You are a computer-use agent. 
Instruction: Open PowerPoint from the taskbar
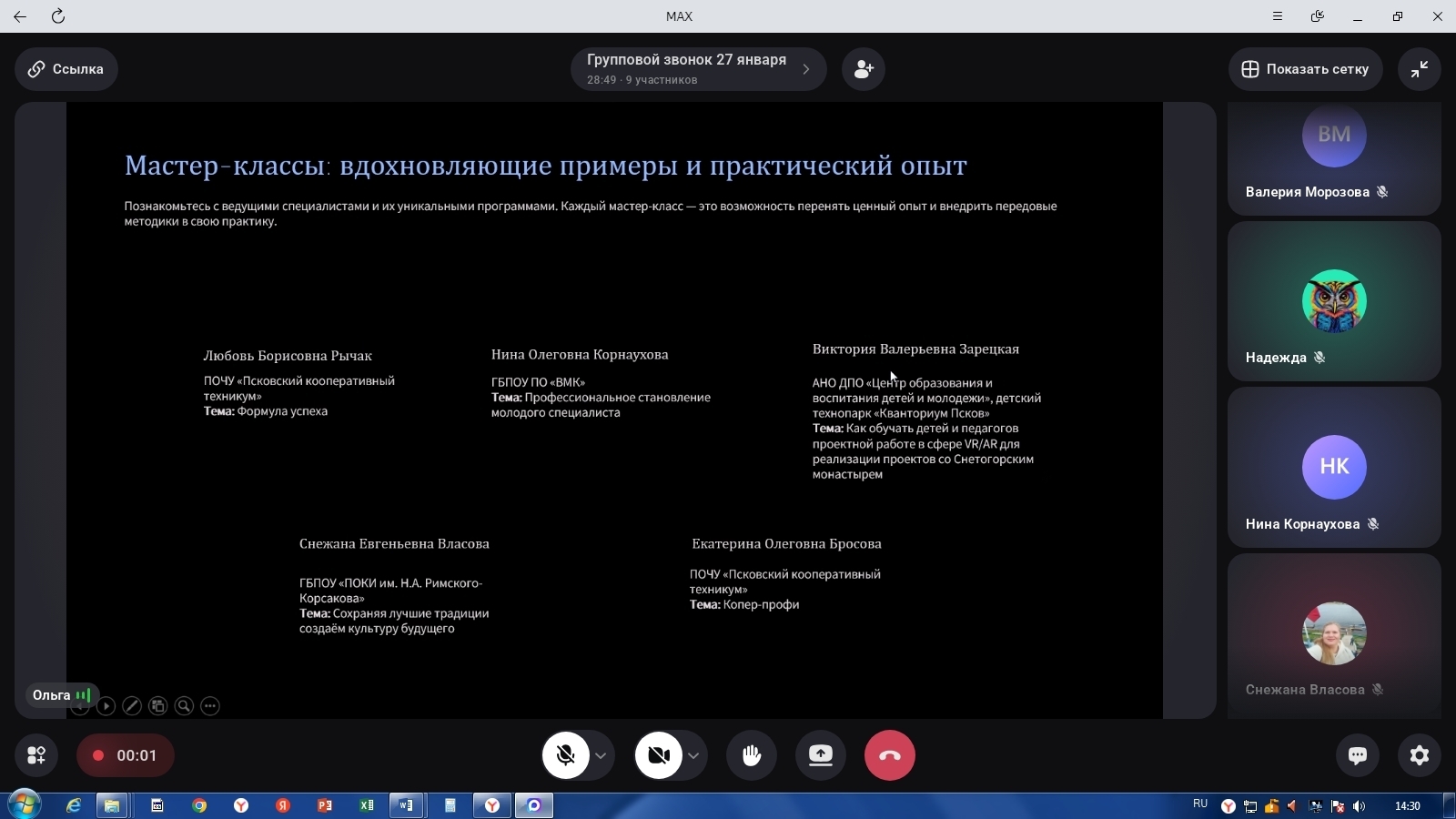pos(325,805)
